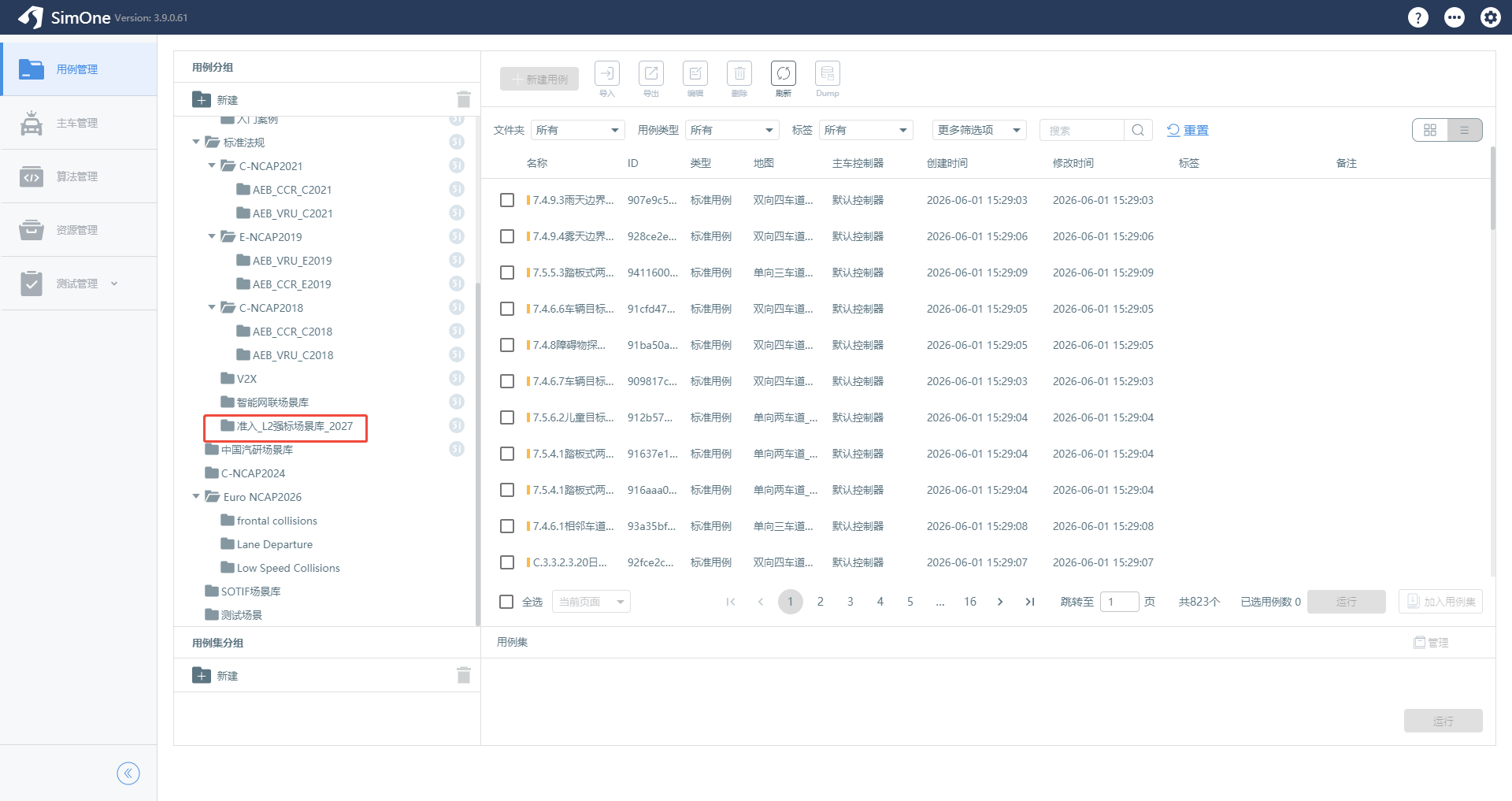Go to the last page arrow
Viewport: 1512px width, 801px height.
point(1030,602)
